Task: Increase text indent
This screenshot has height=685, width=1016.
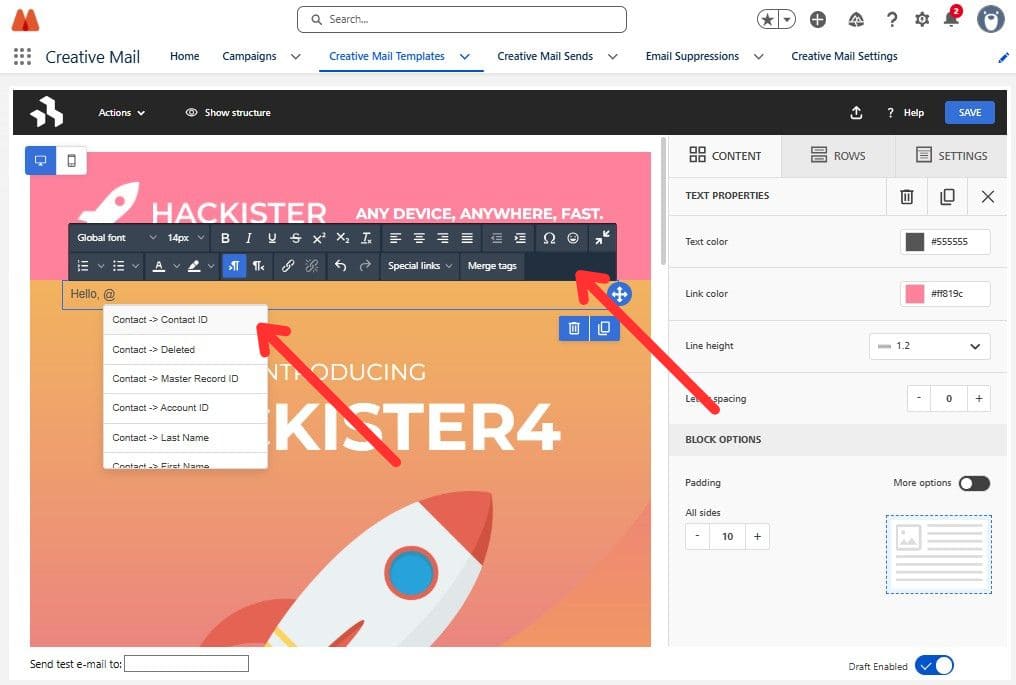Action: pyautogui.click(x=520, y=238)
